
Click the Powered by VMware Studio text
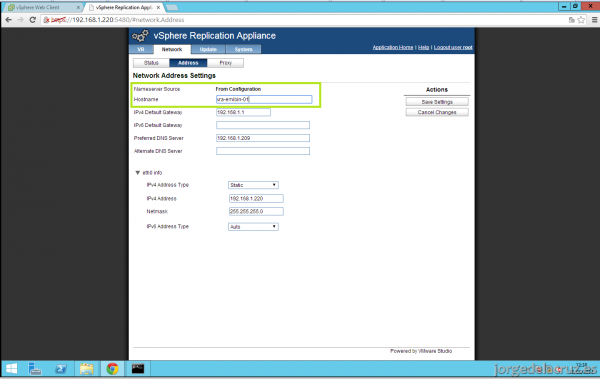(421, 351)
